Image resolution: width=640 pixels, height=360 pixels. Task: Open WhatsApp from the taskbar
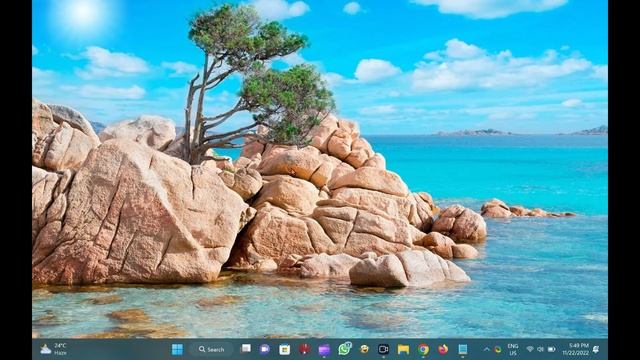(x=344, y=349)
